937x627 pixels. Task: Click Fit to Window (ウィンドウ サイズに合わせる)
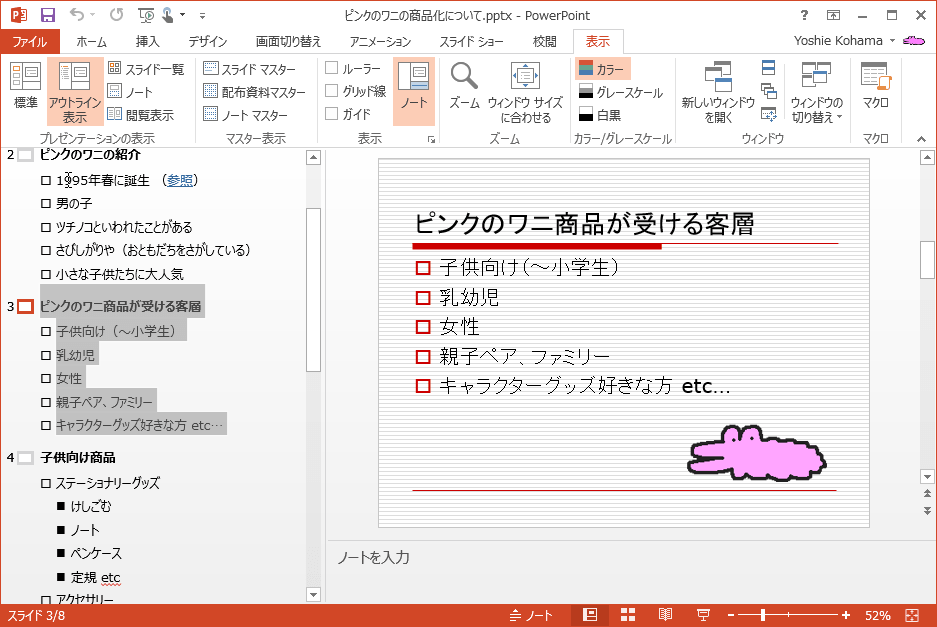[525, 92]
